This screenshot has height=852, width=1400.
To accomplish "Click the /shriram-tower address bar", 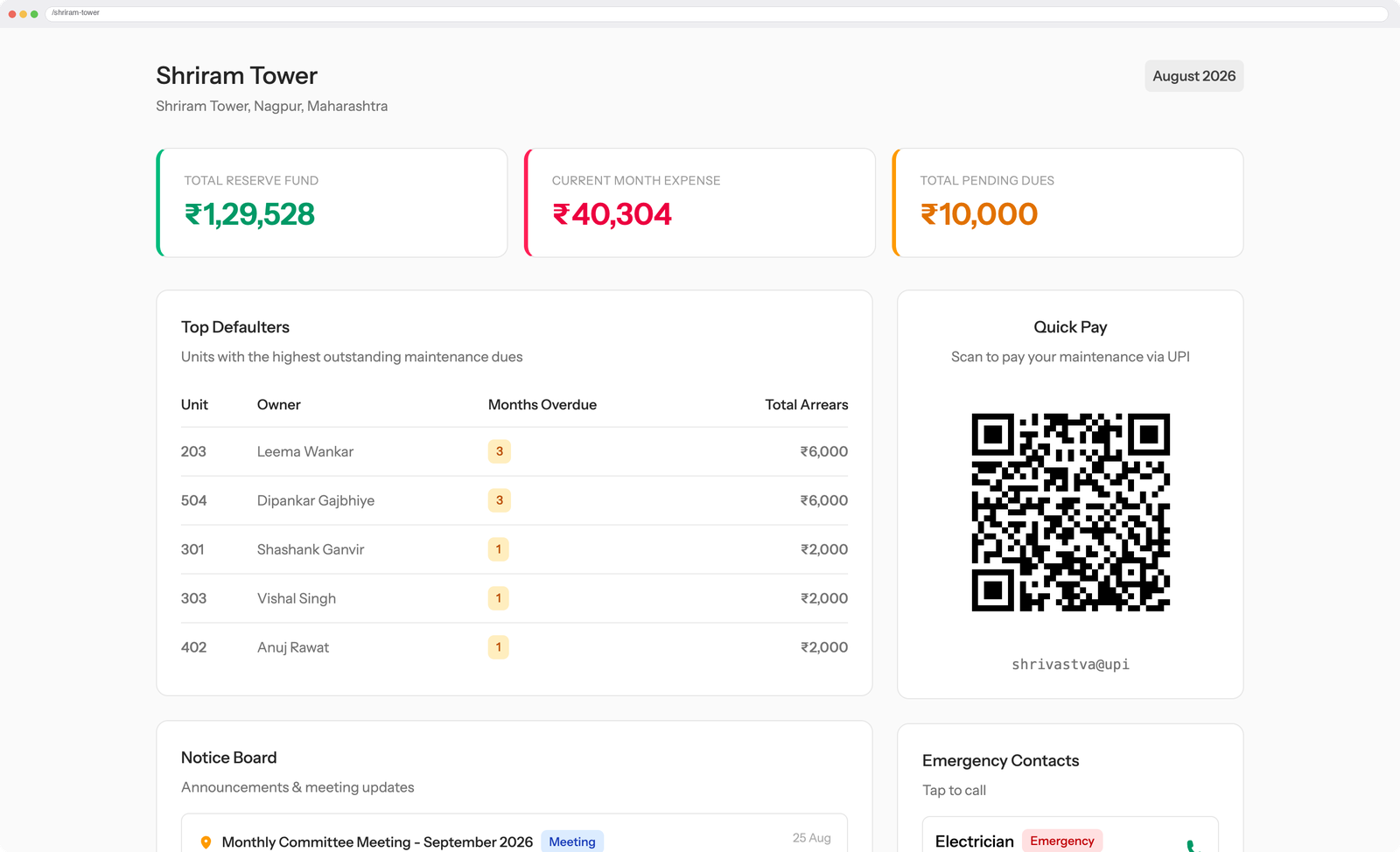I will click(x=716, y=13).
